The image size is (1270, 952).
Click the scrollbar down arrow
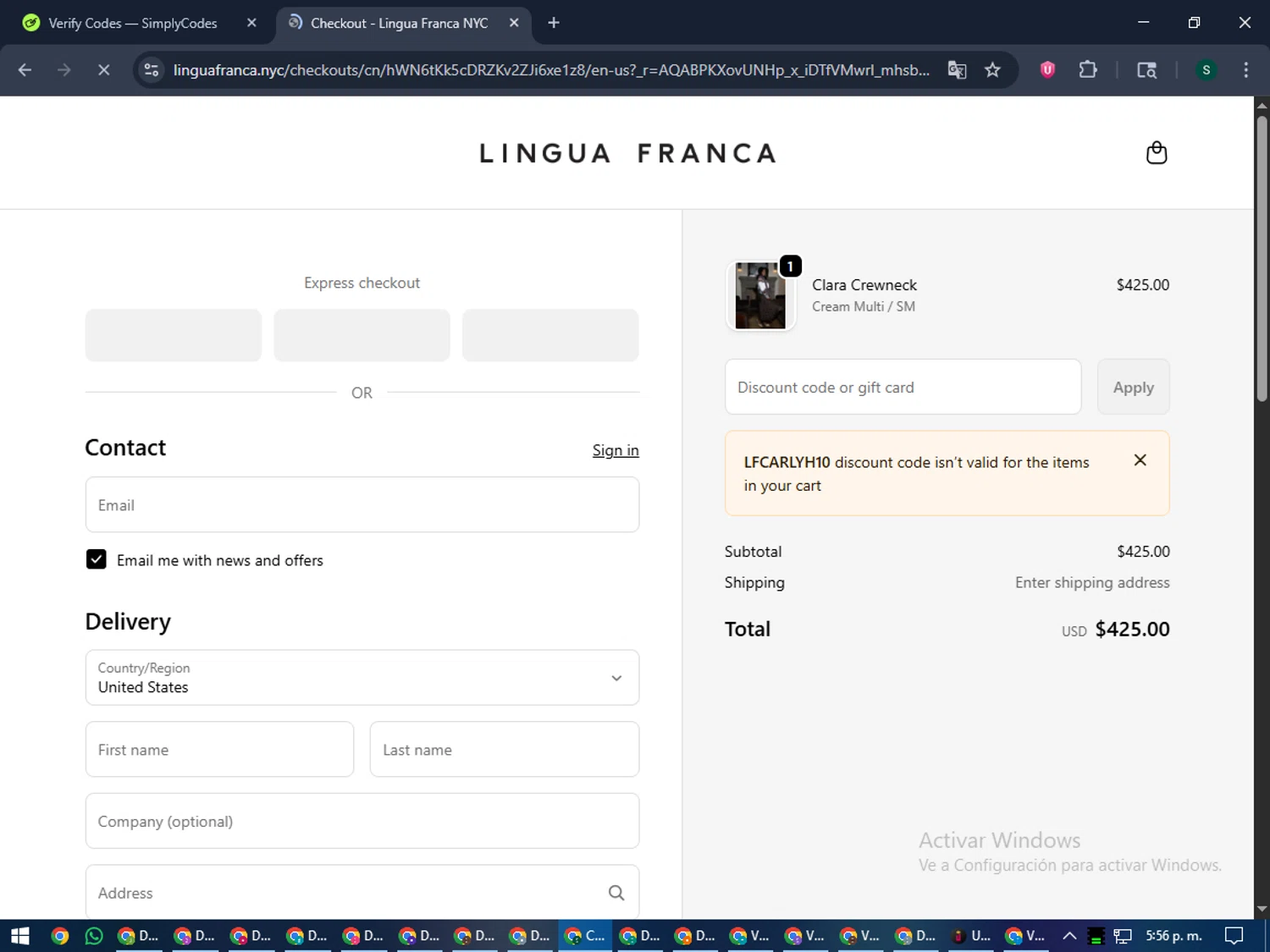[x=1262, y=910]
